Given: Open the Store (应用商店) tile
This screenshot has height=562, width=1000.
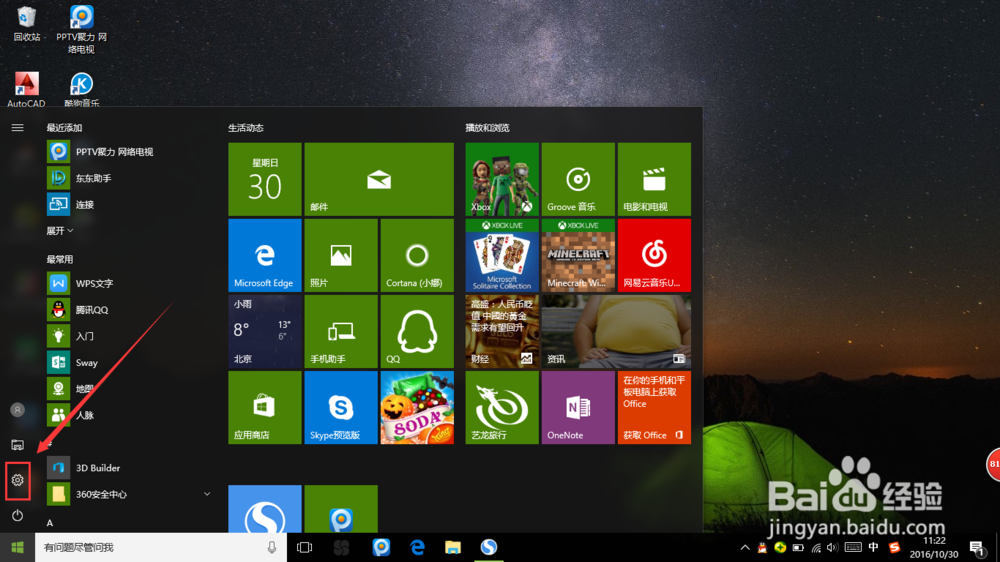Looking at the screenshot, I should coord(265,407).
